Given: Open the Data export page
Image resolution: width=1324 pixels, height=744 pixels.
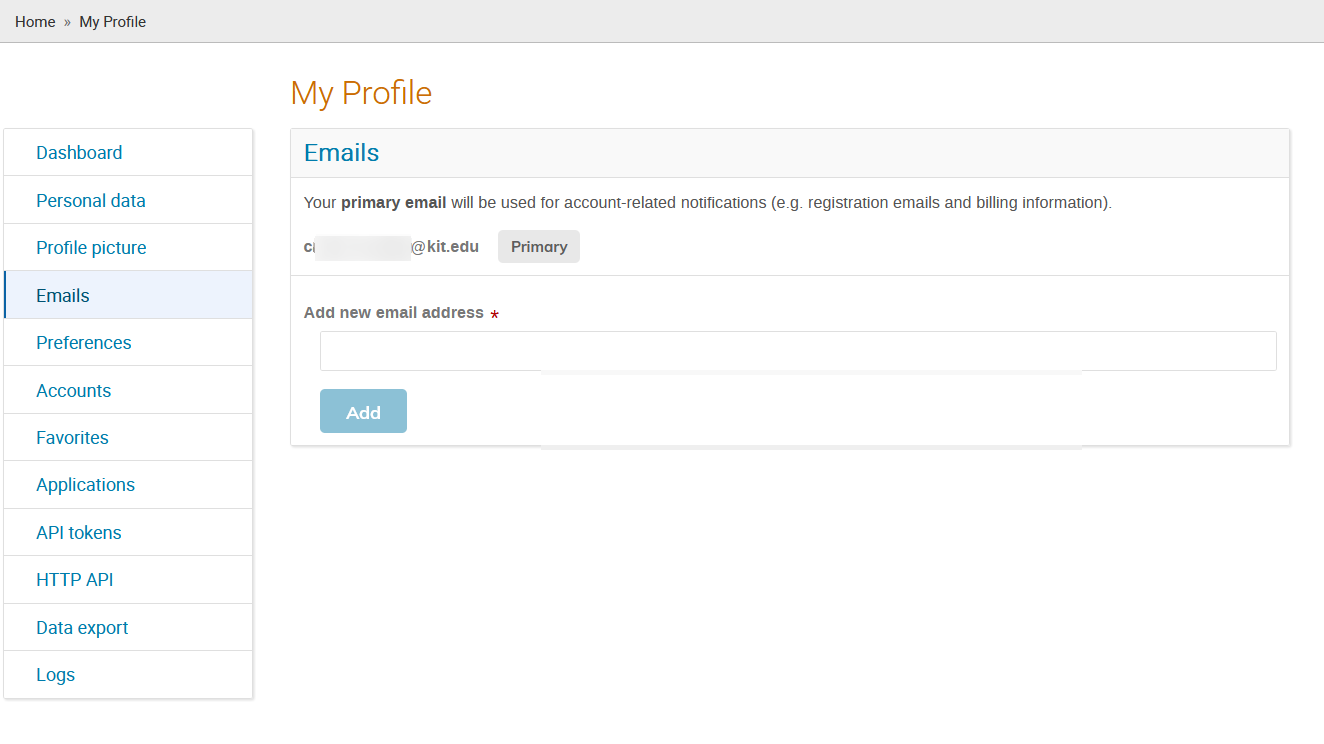Looking at the screenshot, I should click(128, 627).
